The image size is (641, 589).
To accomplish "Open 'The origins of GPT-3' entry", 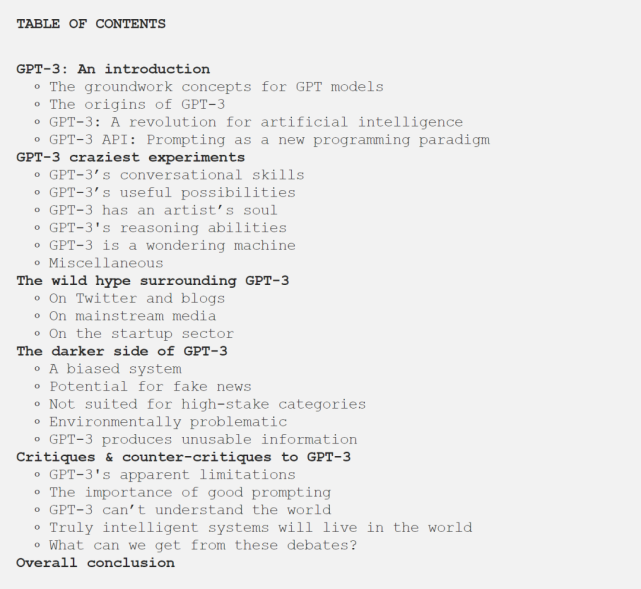I will 137,104.
